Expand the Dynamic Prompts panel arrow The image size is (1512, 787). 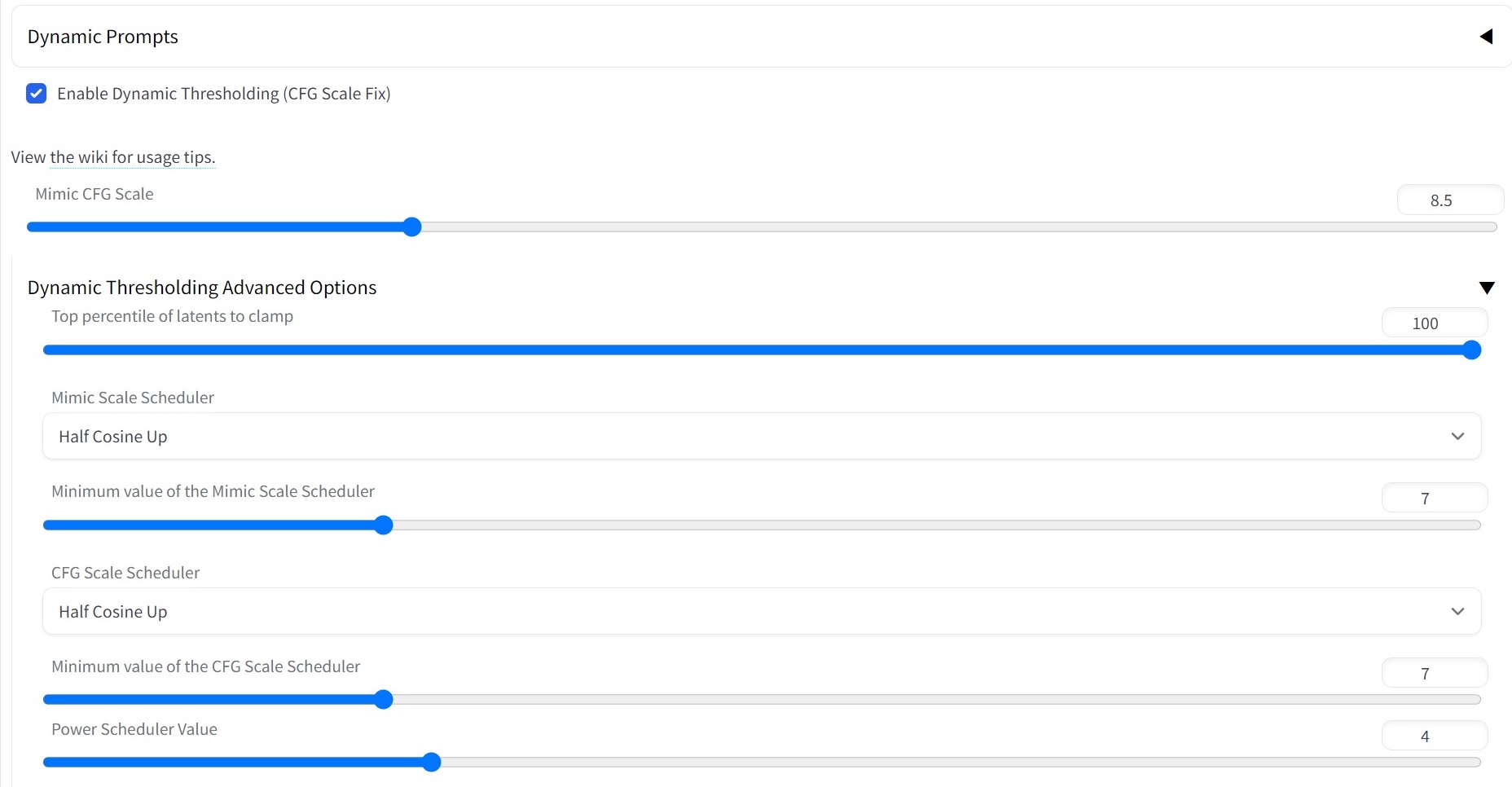pos(1486,37)
